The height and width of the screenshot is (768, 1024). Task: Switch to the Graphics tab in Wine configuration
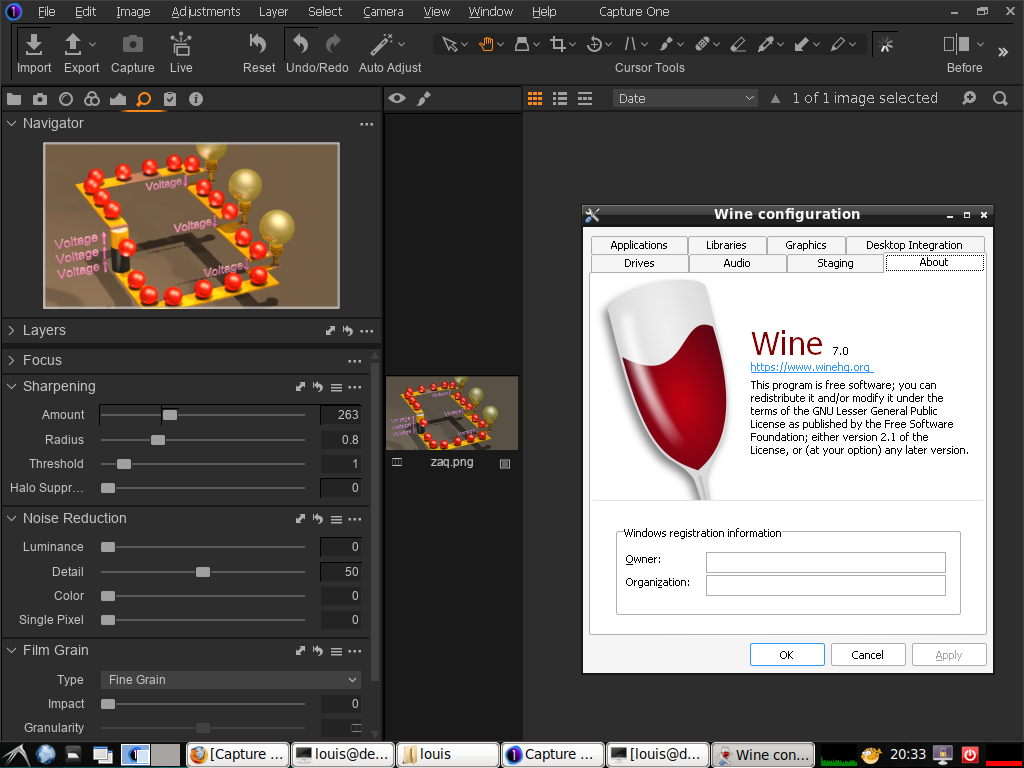[805, 245]
